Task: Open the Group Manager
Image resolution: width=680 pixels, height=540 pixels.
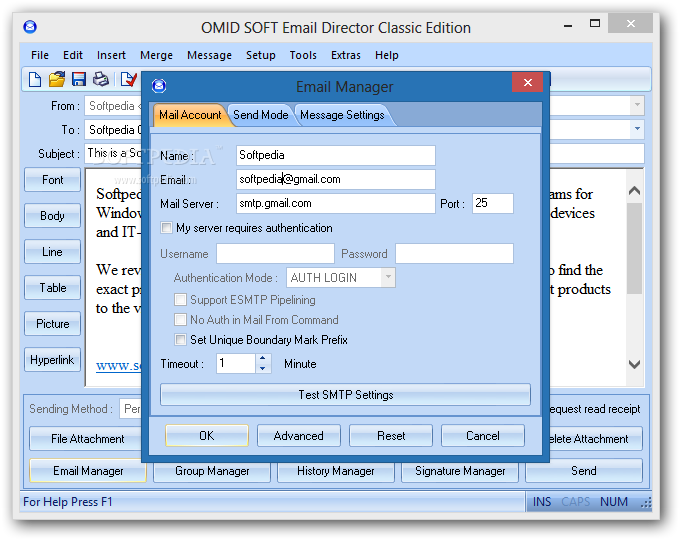Action: coord(212,471)
